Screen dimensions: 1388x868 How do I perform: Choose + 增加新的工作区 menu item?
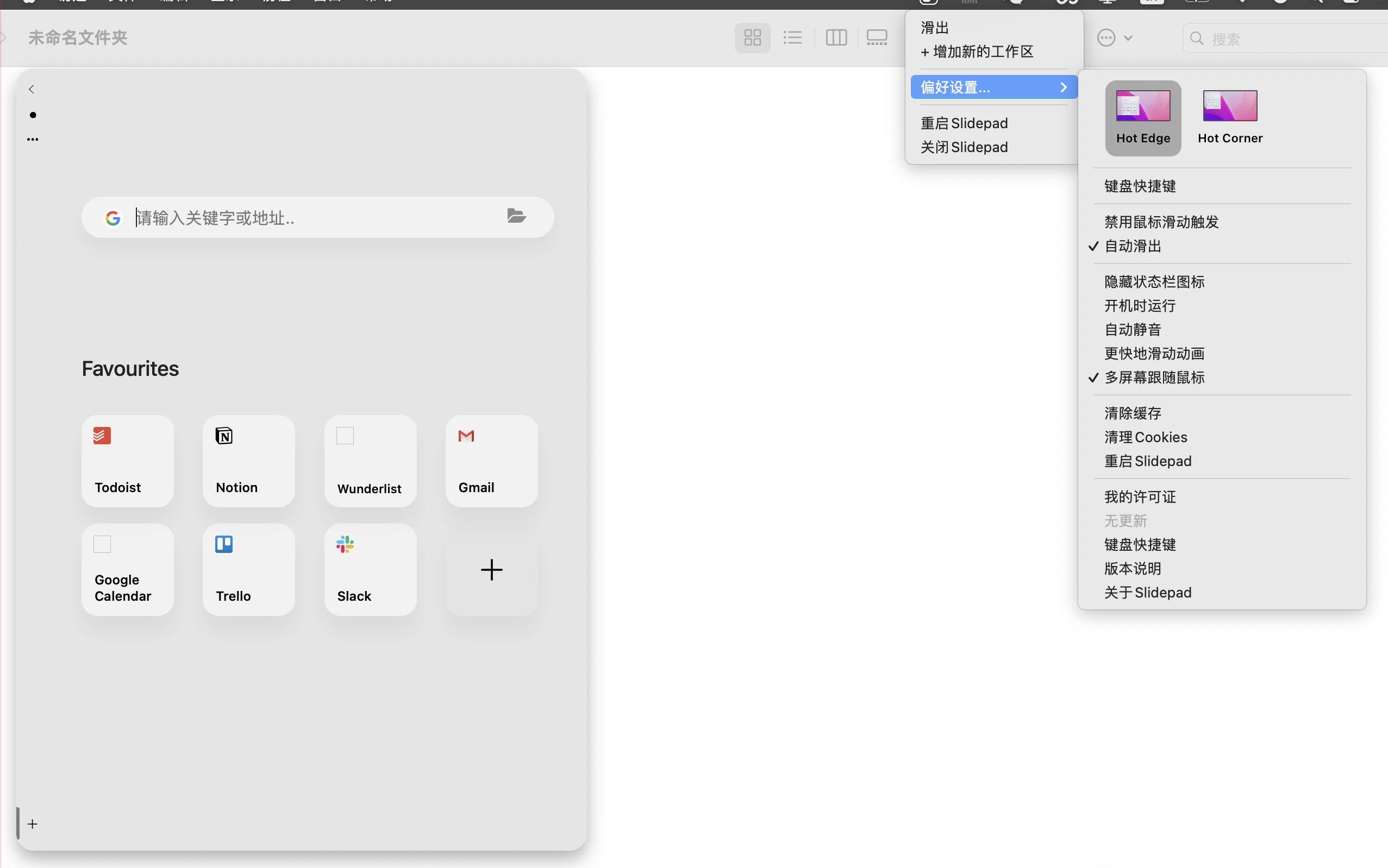[x=994, y=52]
